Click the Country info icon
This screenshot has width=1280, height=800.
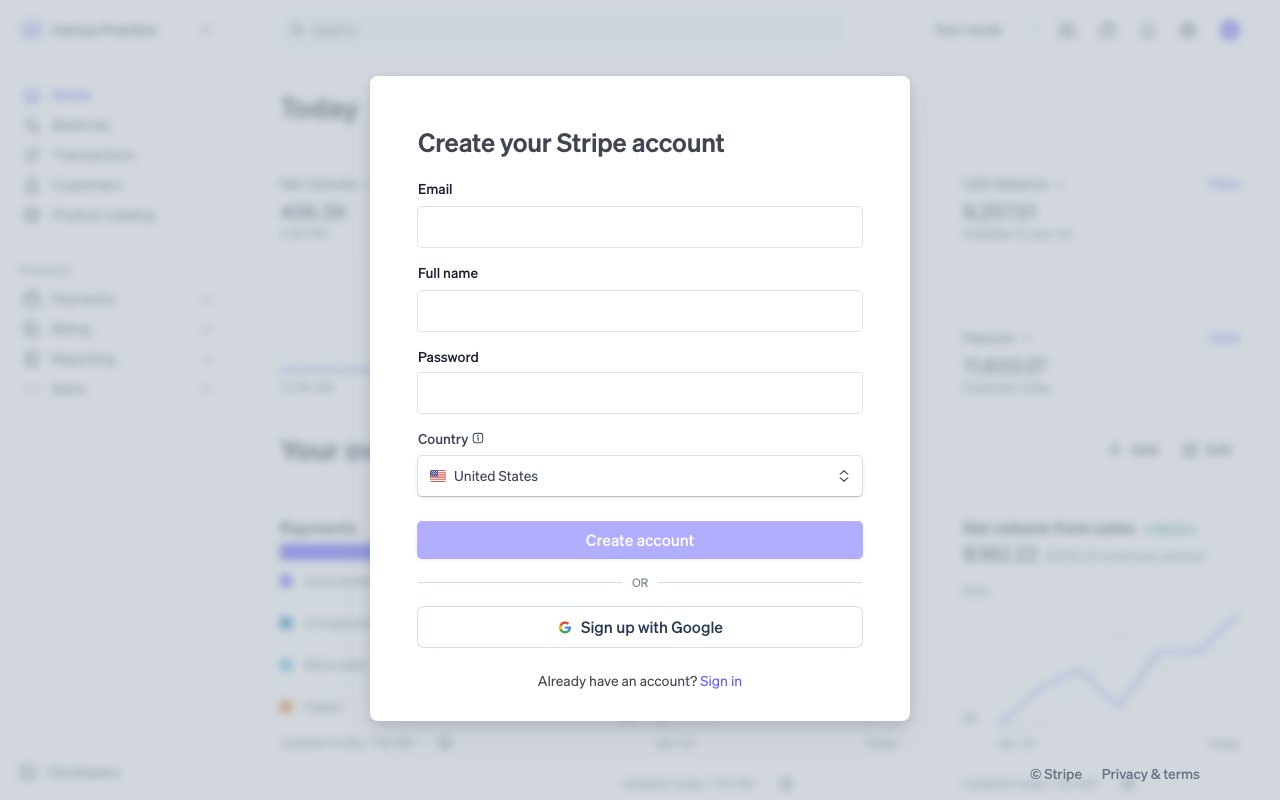click(x=478, y=438)
